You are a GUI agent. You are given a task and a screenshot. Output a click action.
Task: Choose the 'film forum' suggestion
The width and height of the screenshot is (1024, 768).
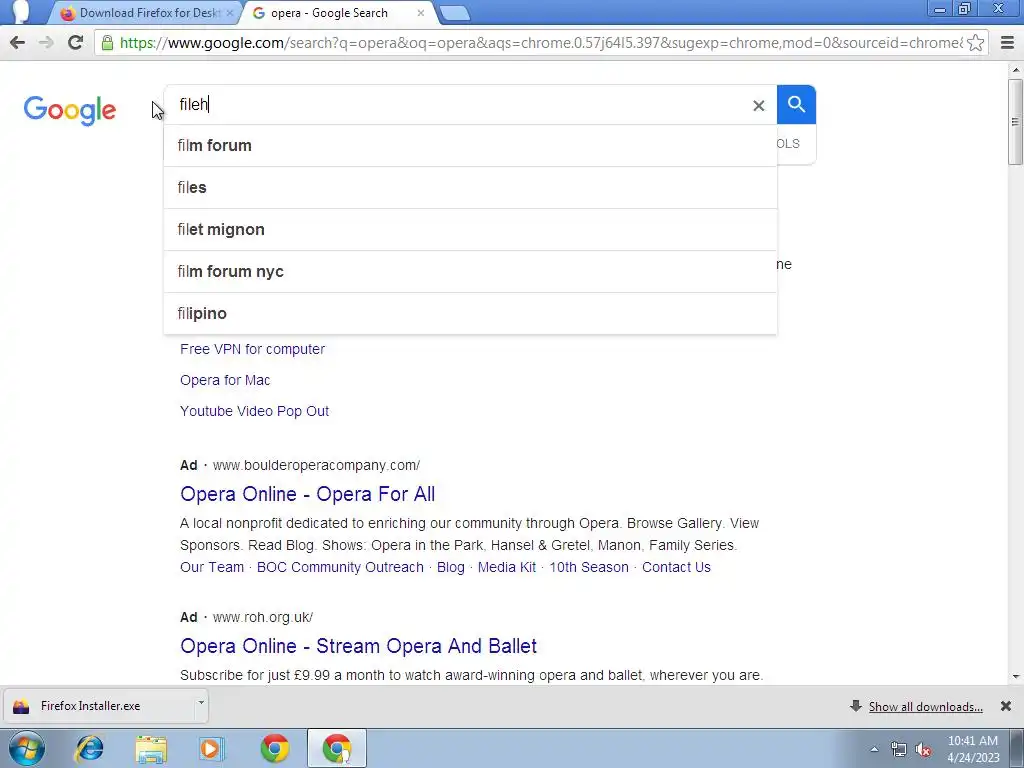pos(470,146)
